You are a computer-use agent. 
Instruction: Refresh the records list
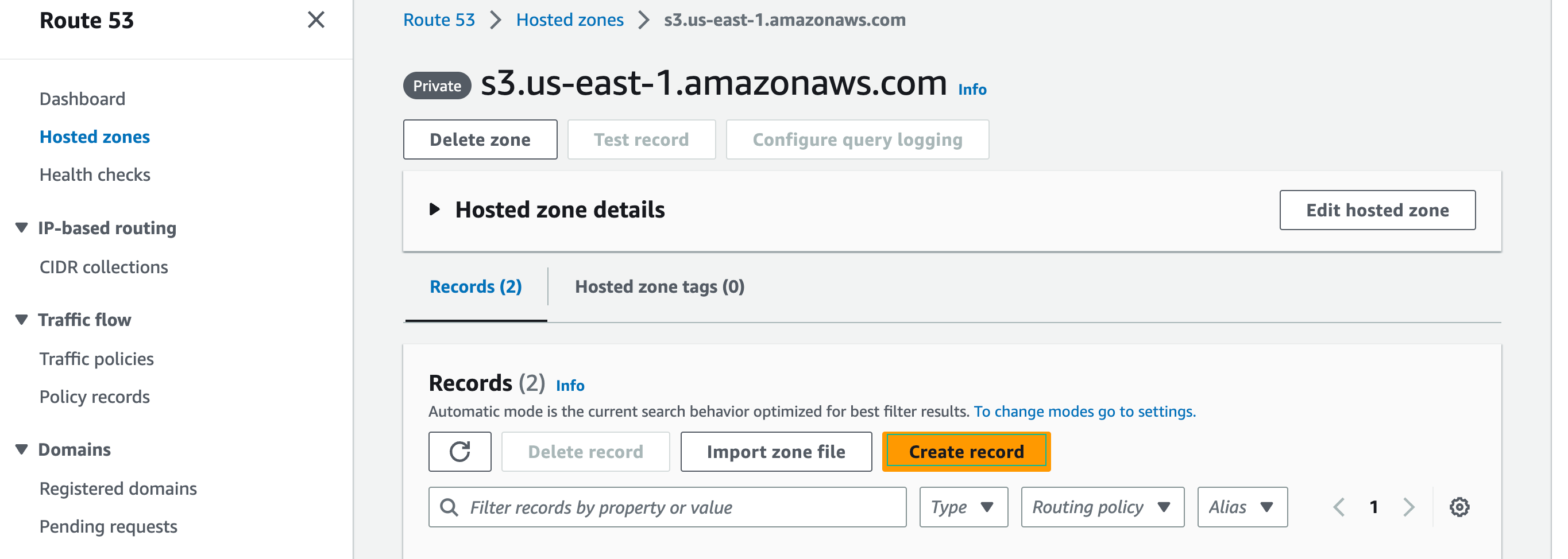[x=459, y=452]
